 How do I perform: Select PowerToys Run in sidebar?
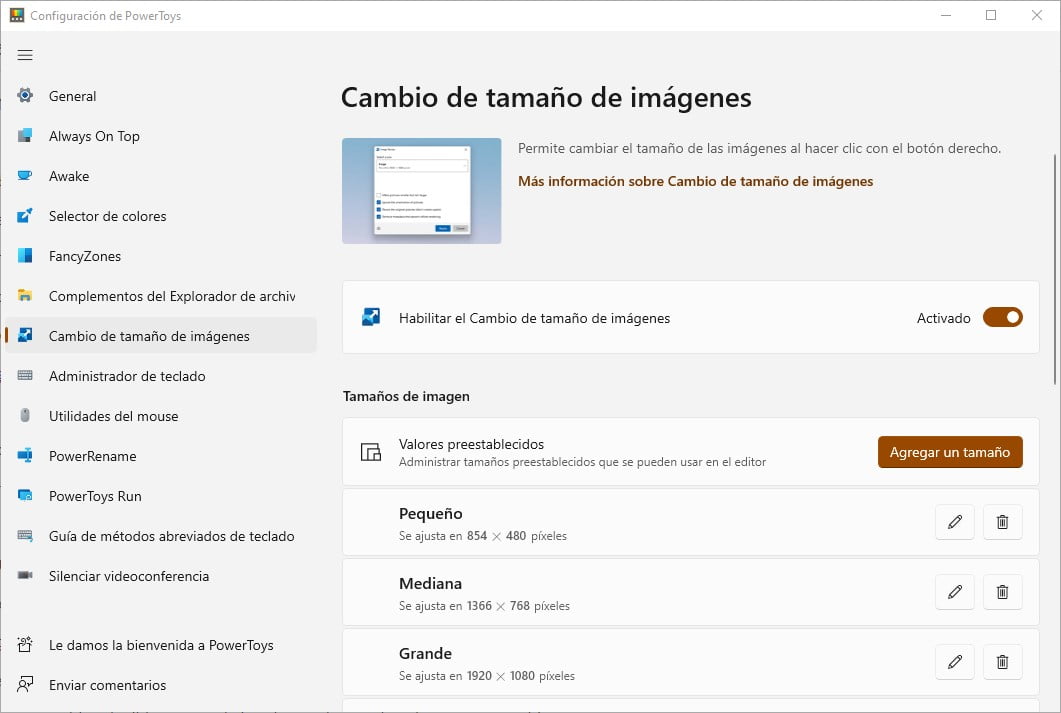161,495
